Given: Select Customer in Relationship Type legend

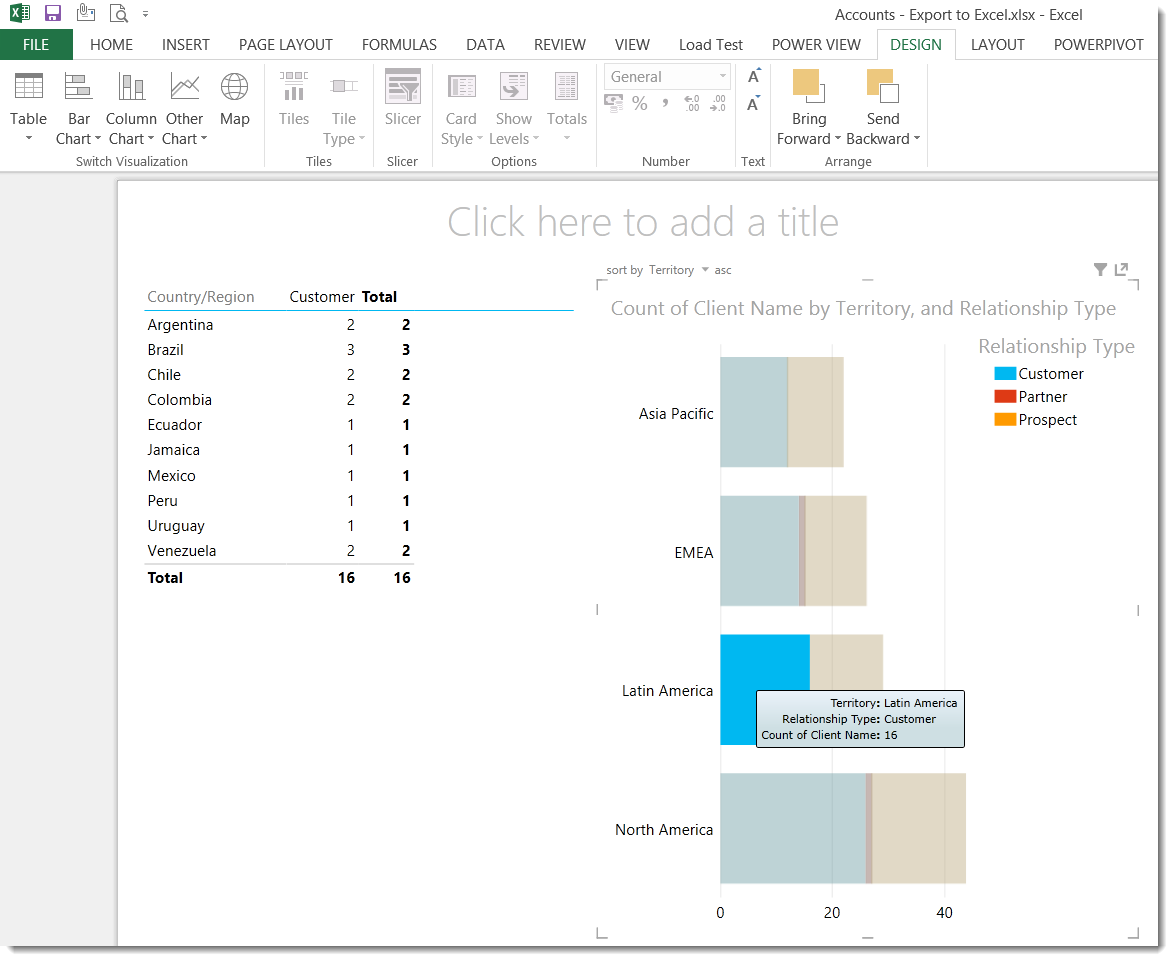Looking at the screenshot, I should 1050,374.
